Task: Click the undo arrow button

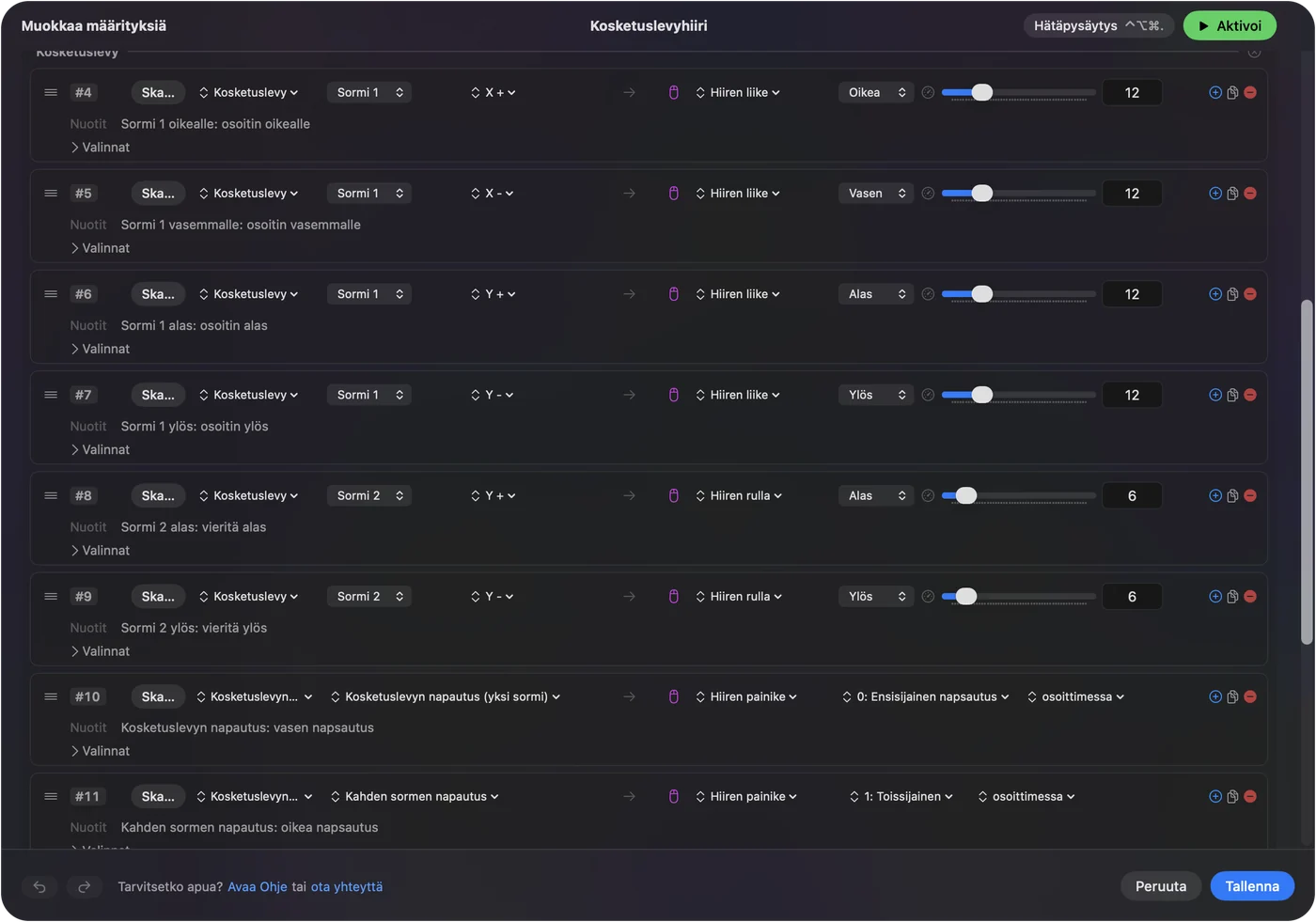Action: click(39, 886)
